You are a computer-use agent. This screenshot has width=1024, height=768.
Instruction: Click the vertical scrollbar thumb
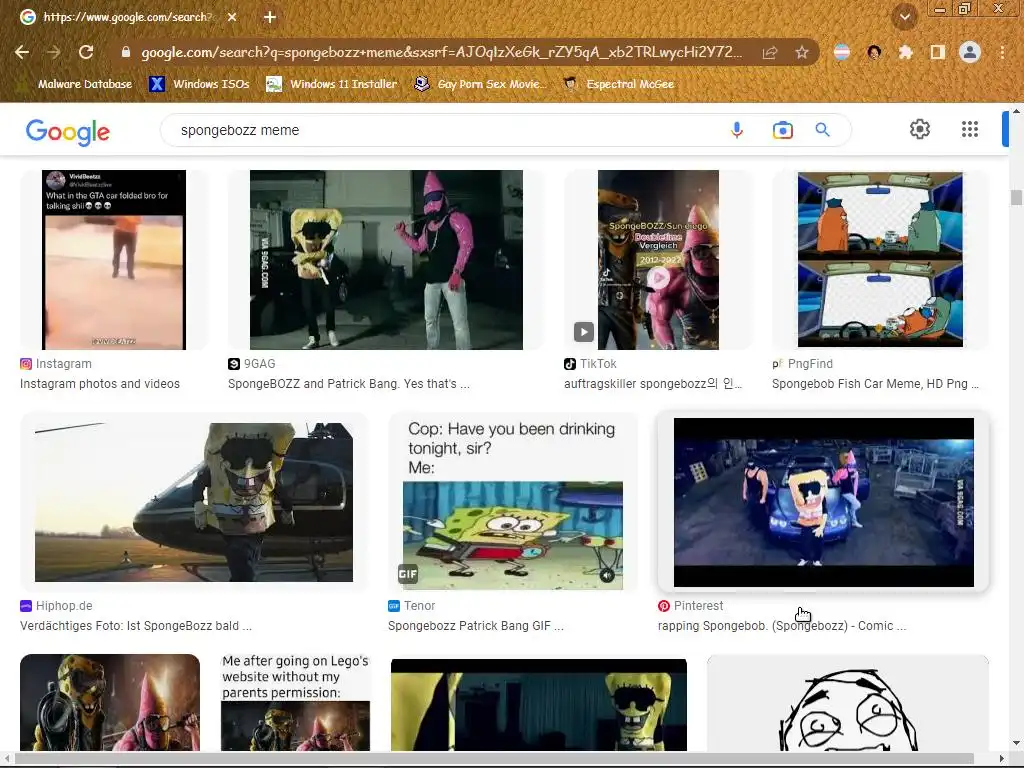(x=1016, y=197)
